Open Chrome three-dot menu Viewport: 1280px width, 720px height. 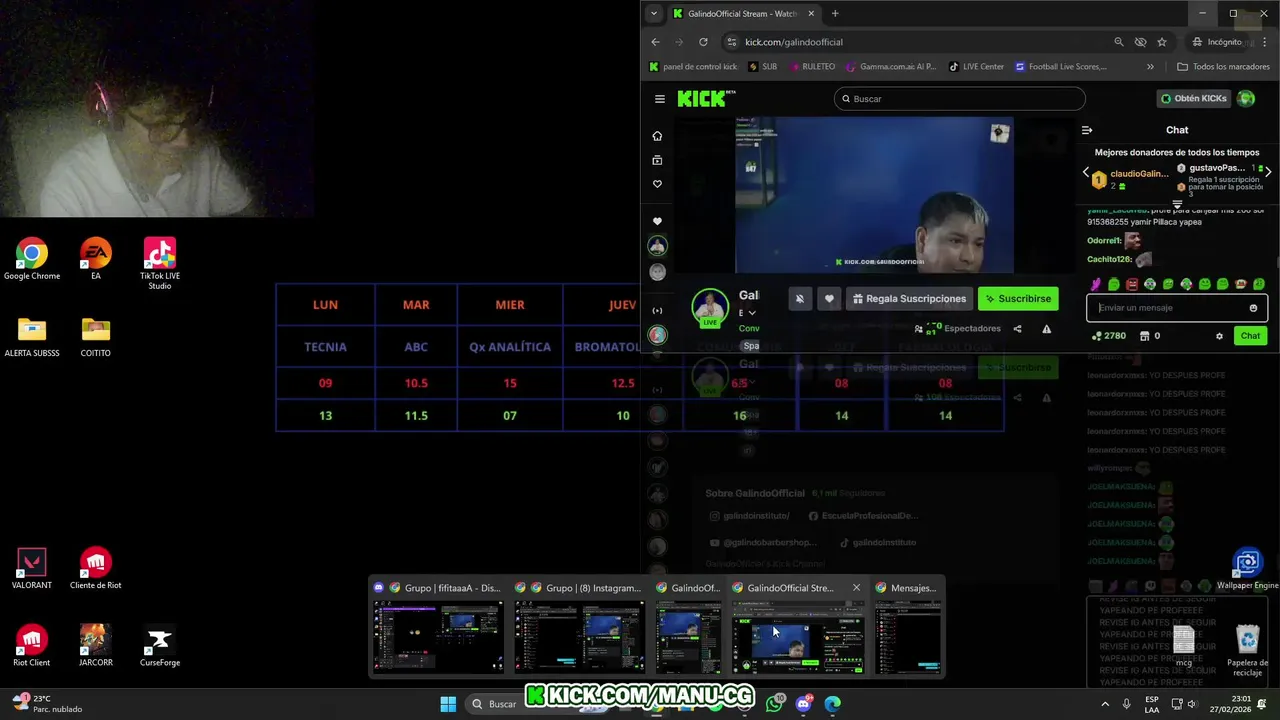pyautogui.click(x=1265, y=42)
